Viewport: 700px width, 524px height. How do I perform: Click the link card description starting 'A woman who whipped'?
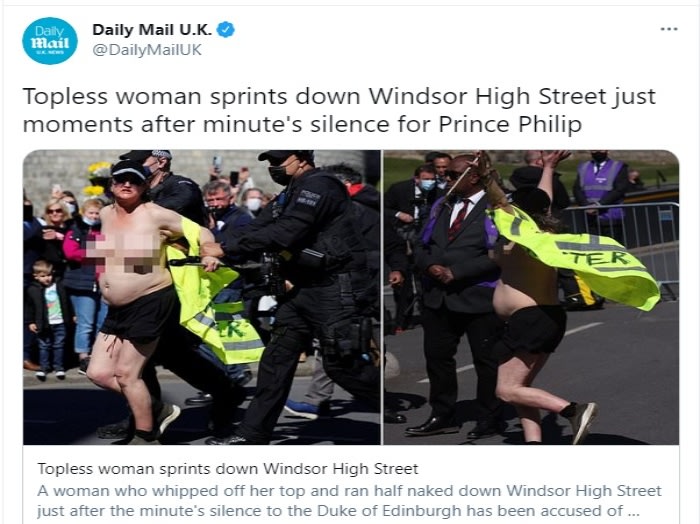(x=349, y=500)
